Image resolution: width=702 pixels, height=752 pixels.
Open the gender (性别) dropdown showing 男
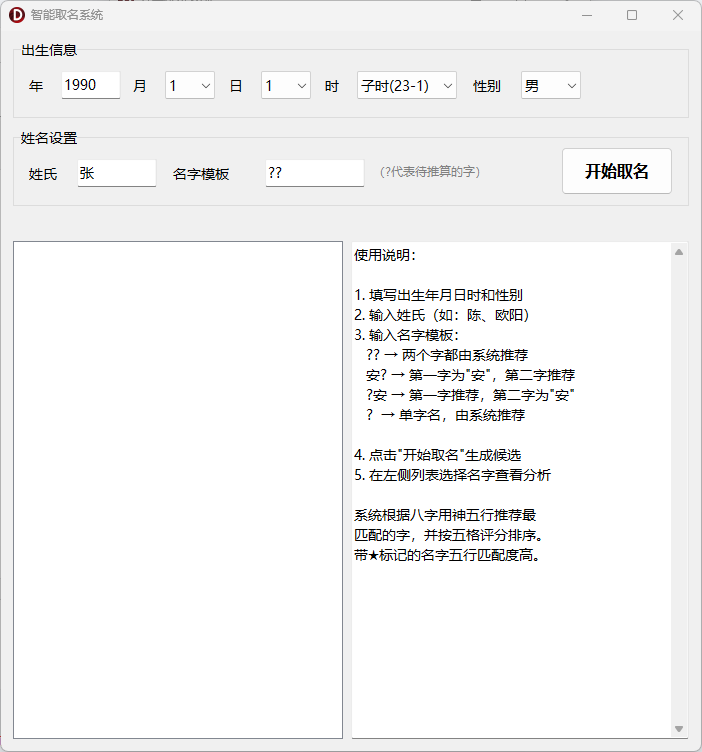click(550, 85)
